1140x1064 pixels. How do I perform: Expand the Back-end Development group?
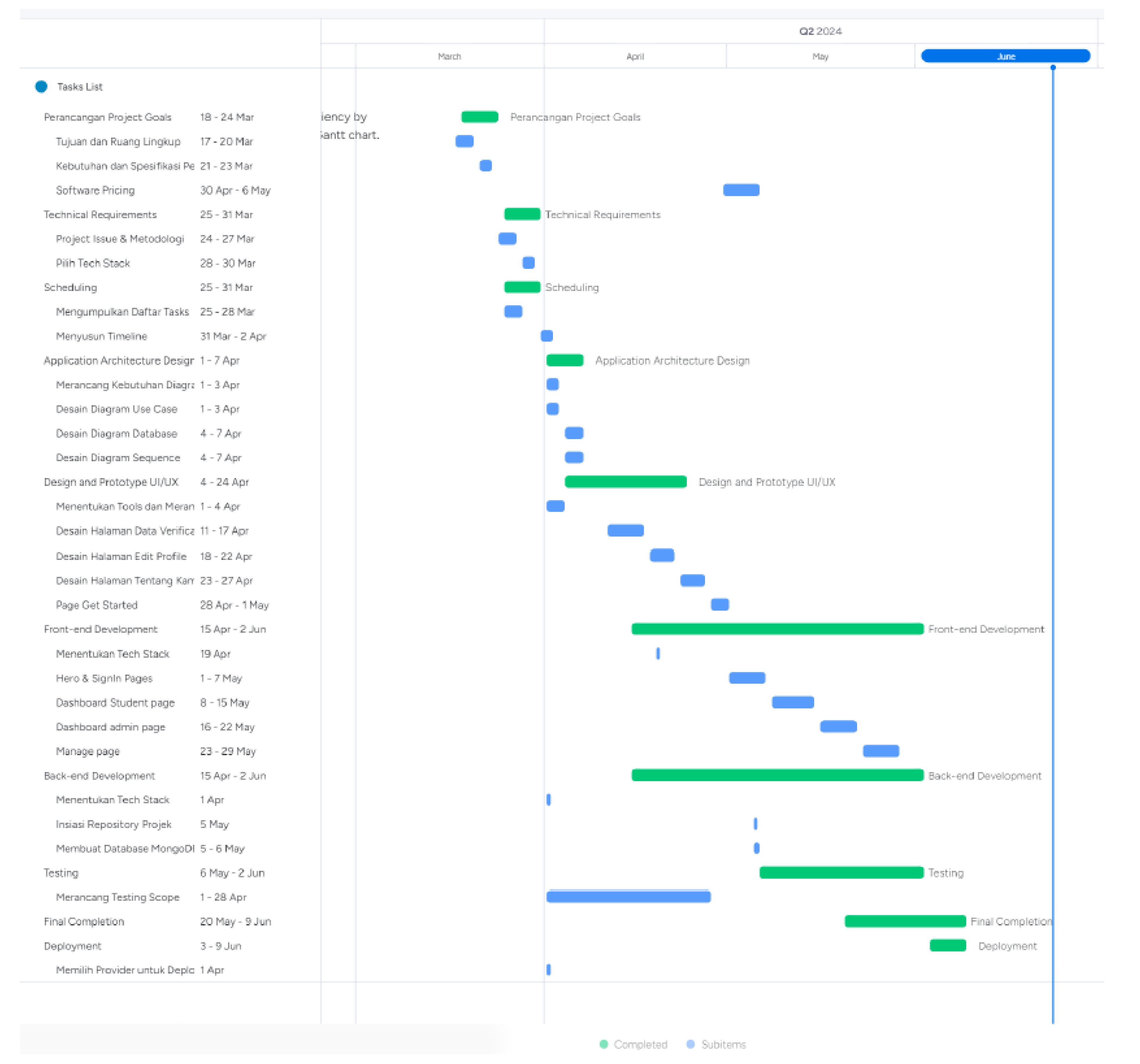(99, 775)
